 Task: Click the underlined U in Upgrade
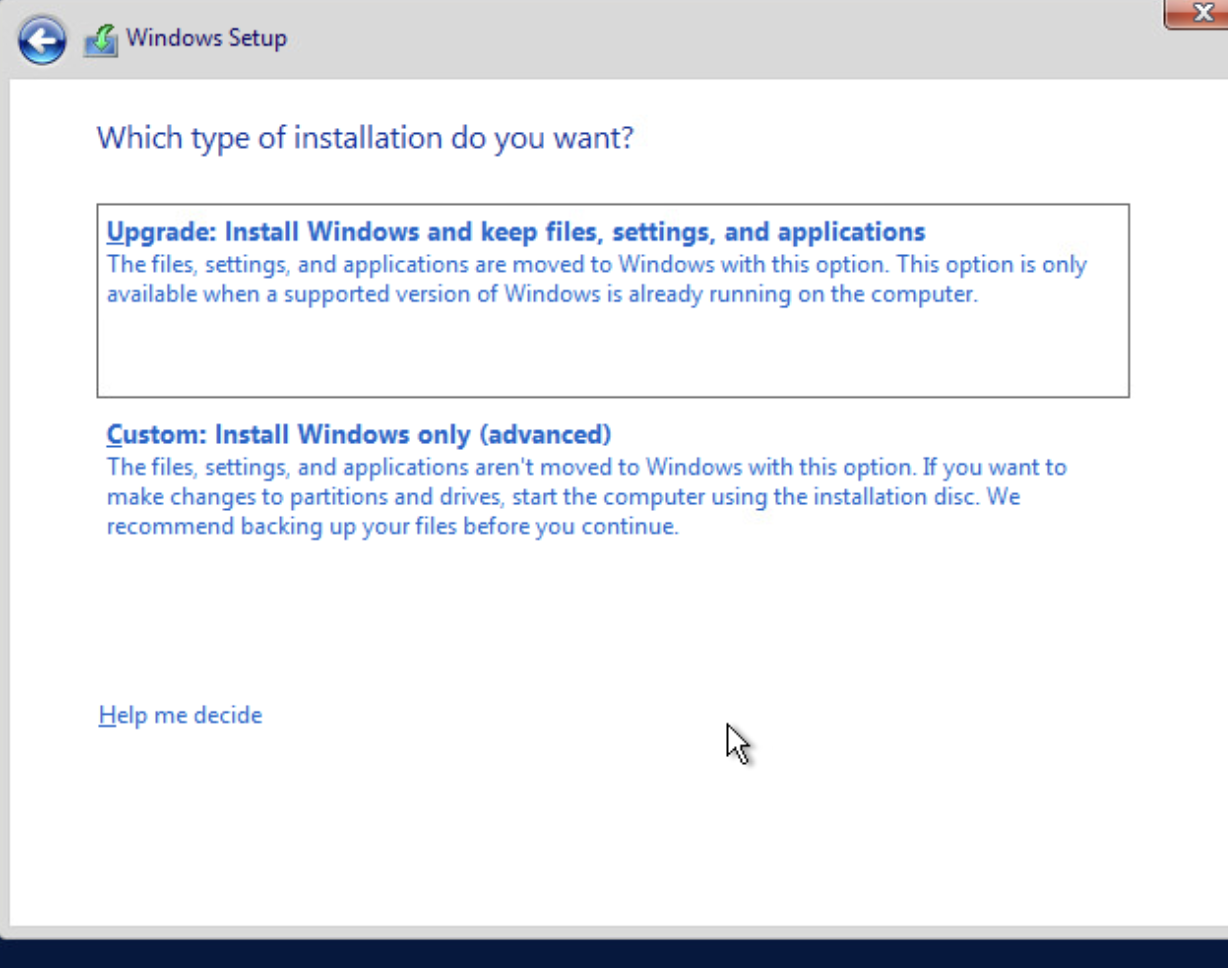click(x=115, y=232)
